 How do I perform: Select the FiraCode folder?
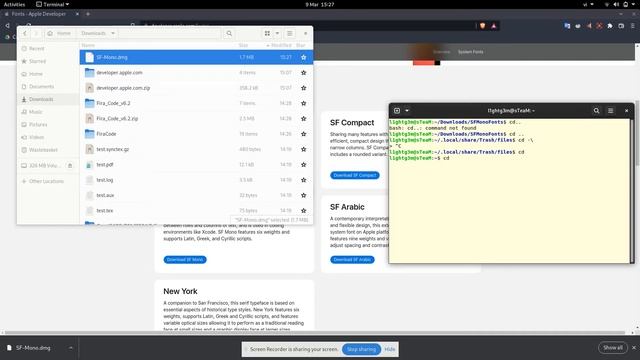196,134
